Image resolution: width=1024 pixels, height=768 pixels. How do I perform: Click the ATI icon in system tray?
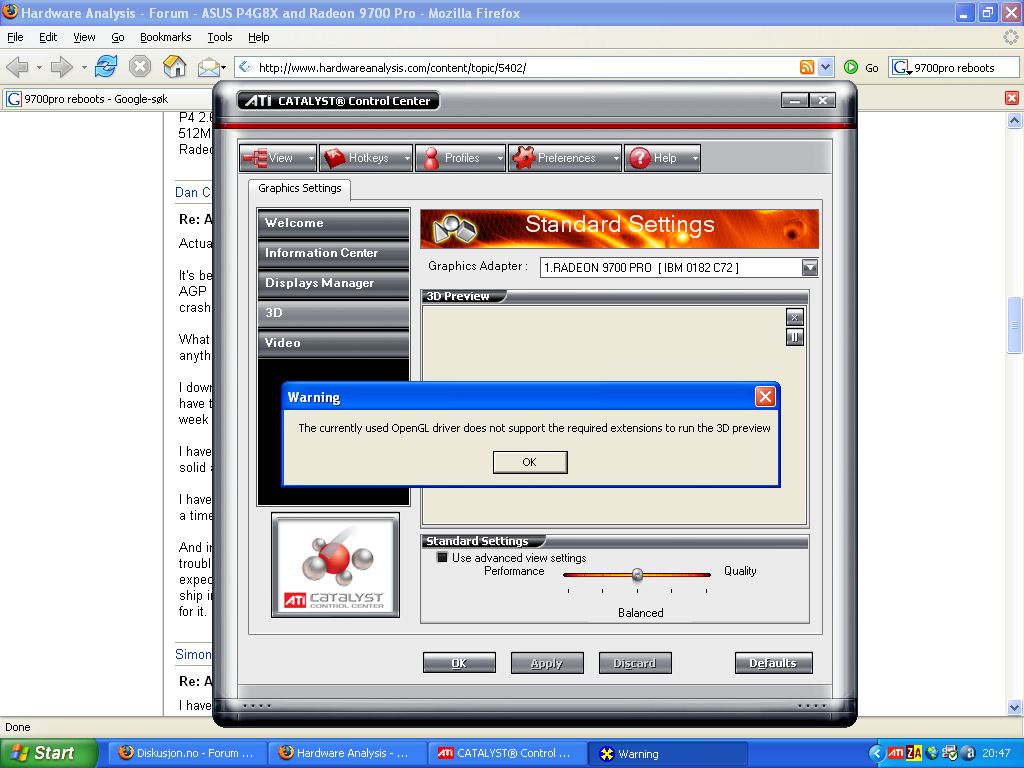coord(895,753)
